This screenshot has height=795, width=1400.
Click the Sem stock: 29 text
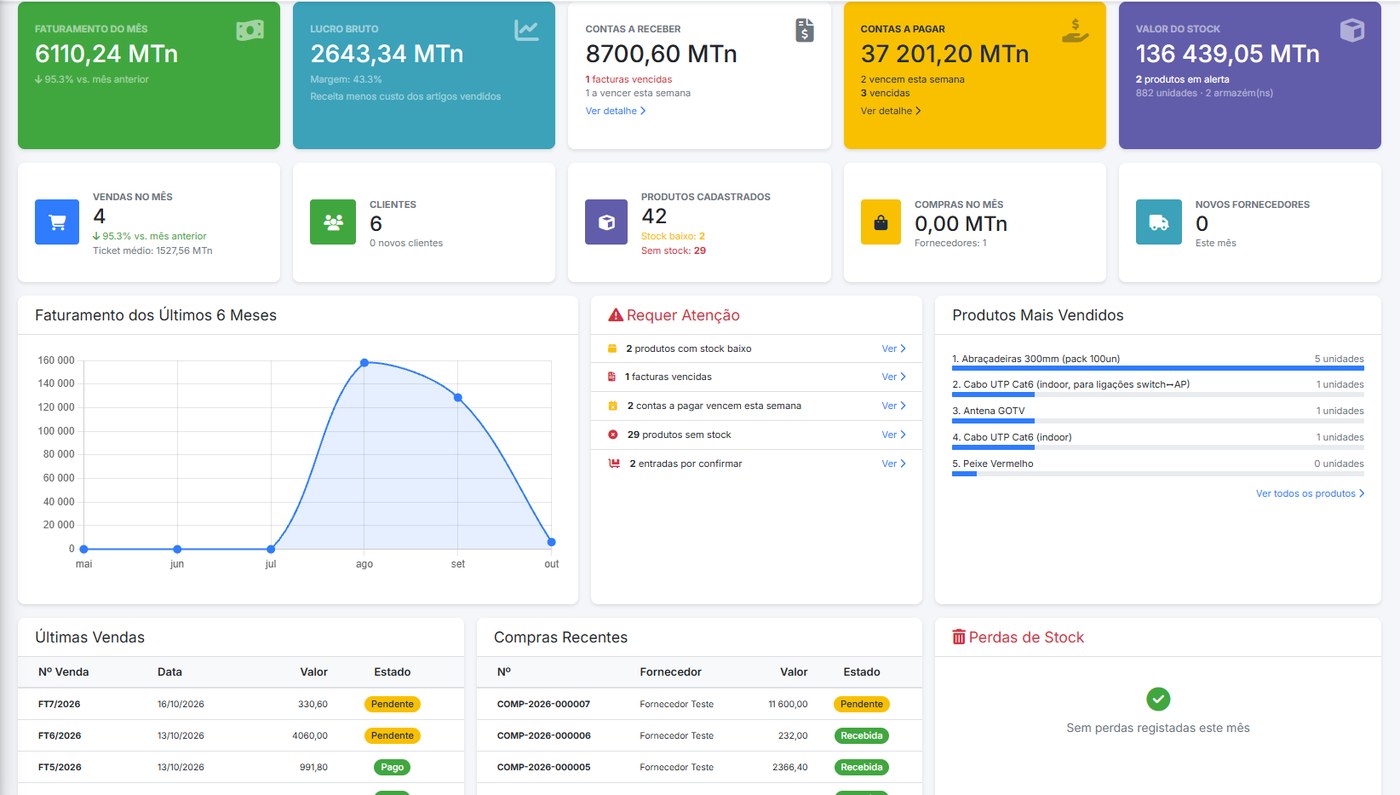click(673, 251)
